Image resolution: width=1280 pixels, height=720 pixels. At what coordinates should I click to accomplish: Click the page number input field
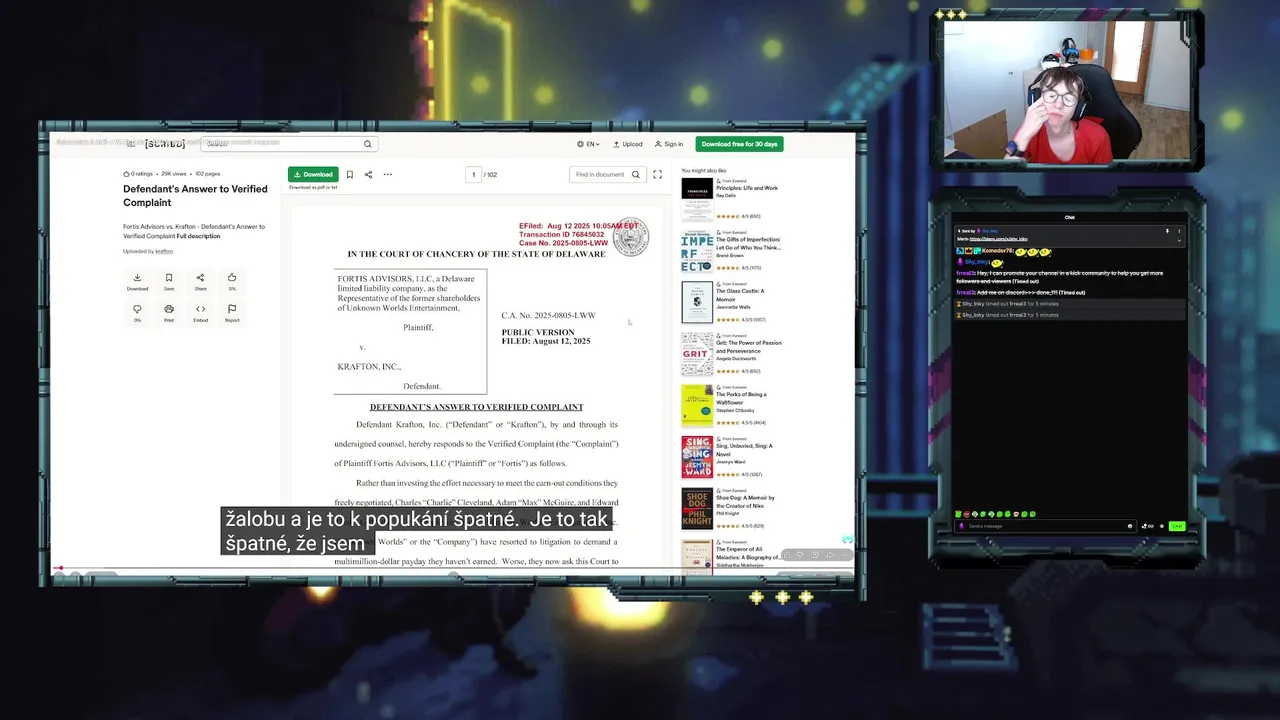pos(474,174)
